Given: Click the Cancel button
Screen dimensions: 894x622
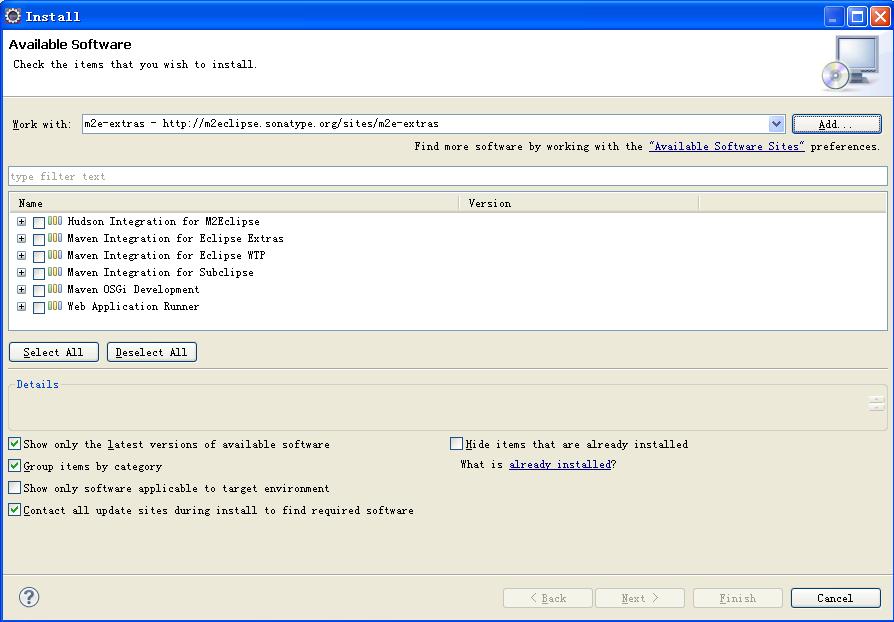Looking at the screenshot, I should point(835,598).
